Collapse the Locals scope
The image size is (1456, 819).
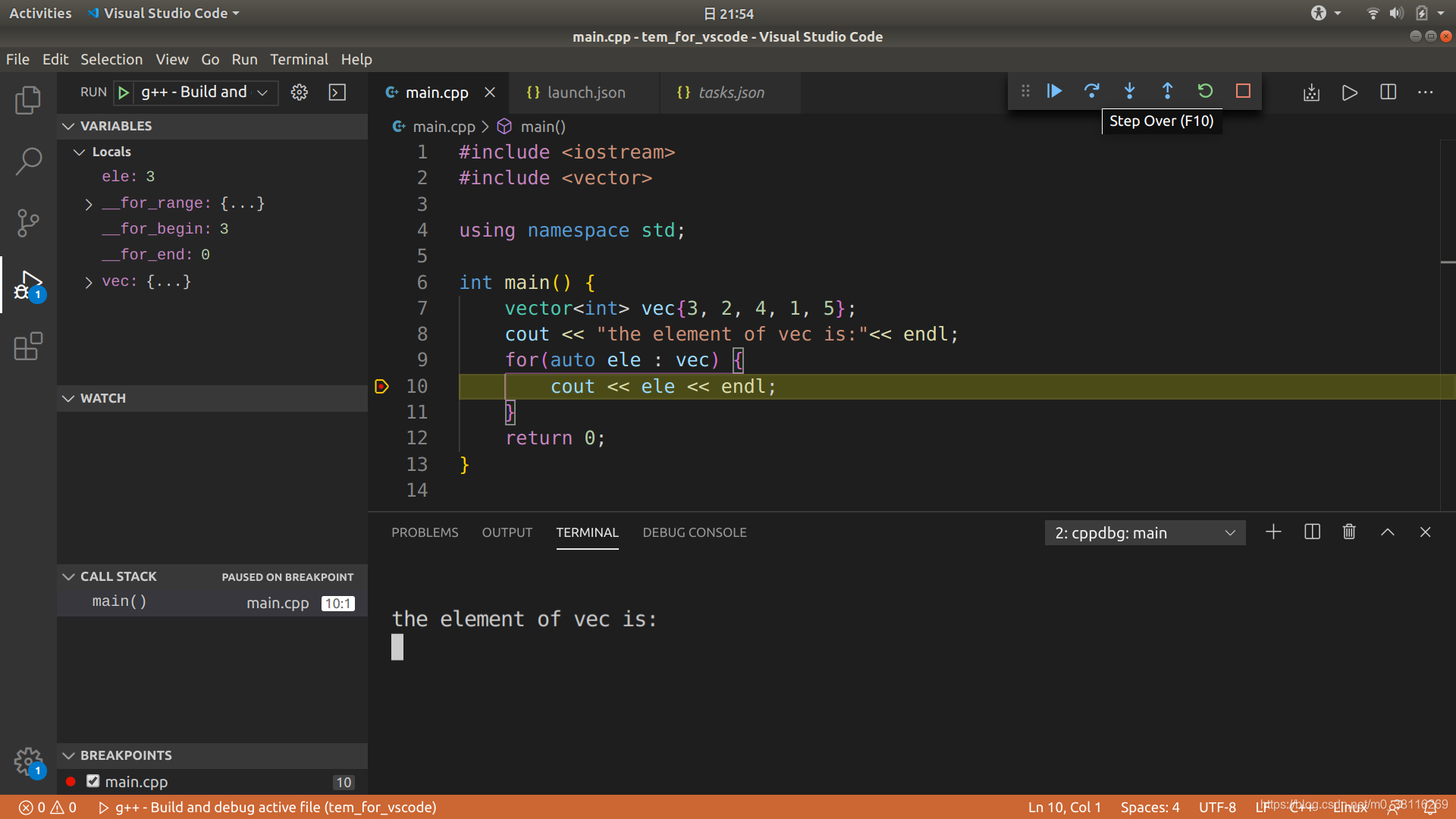click(79, 152)
